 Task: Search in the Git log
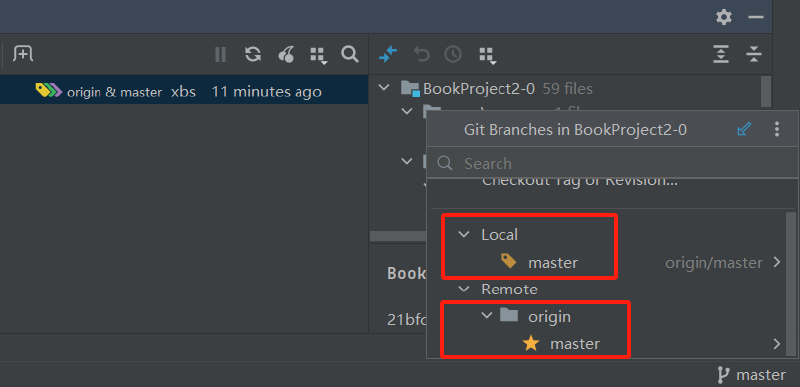click(350, 54)
